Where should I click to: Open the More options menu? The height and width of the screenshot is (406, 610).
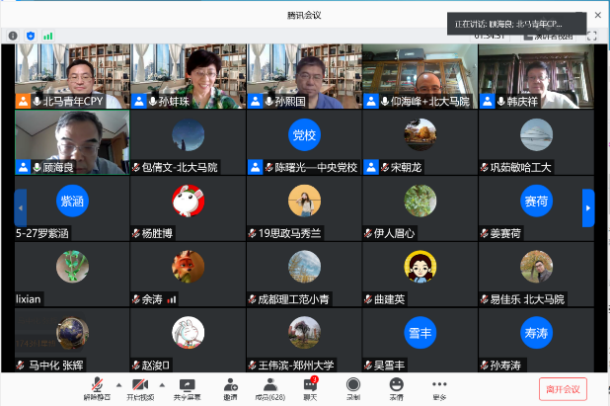pyautogui.click(x=439, y=386)
